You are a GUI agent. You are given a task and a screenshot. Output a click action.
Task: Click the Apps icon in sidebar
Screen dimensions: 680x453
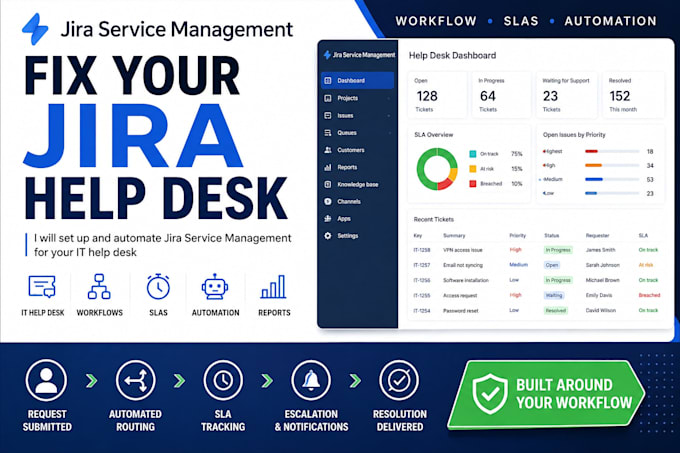(x=328, y=218)
